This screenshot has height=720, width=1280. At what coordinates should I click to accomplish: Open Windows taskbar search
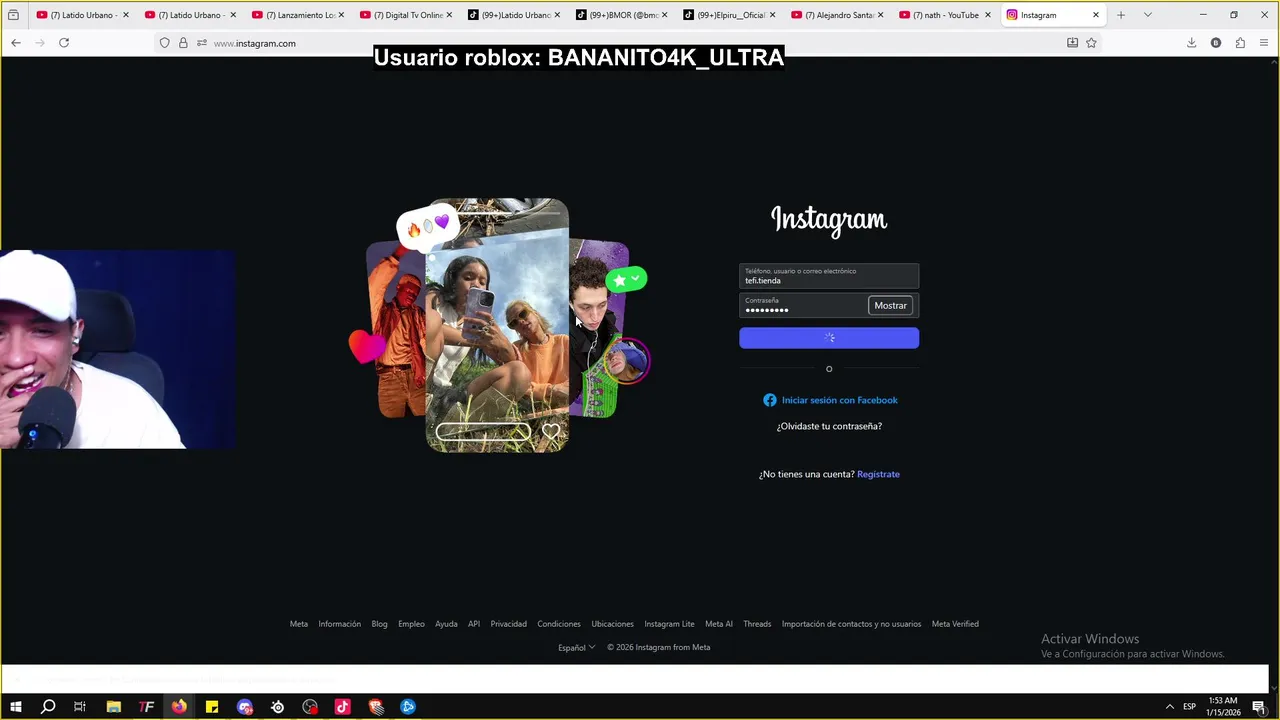point(47,706)
